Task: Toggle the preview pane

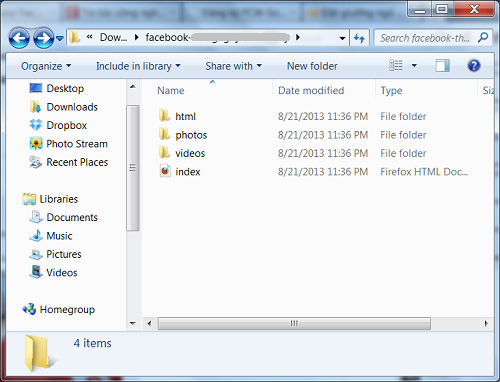Action: click(x=443, y=65)
